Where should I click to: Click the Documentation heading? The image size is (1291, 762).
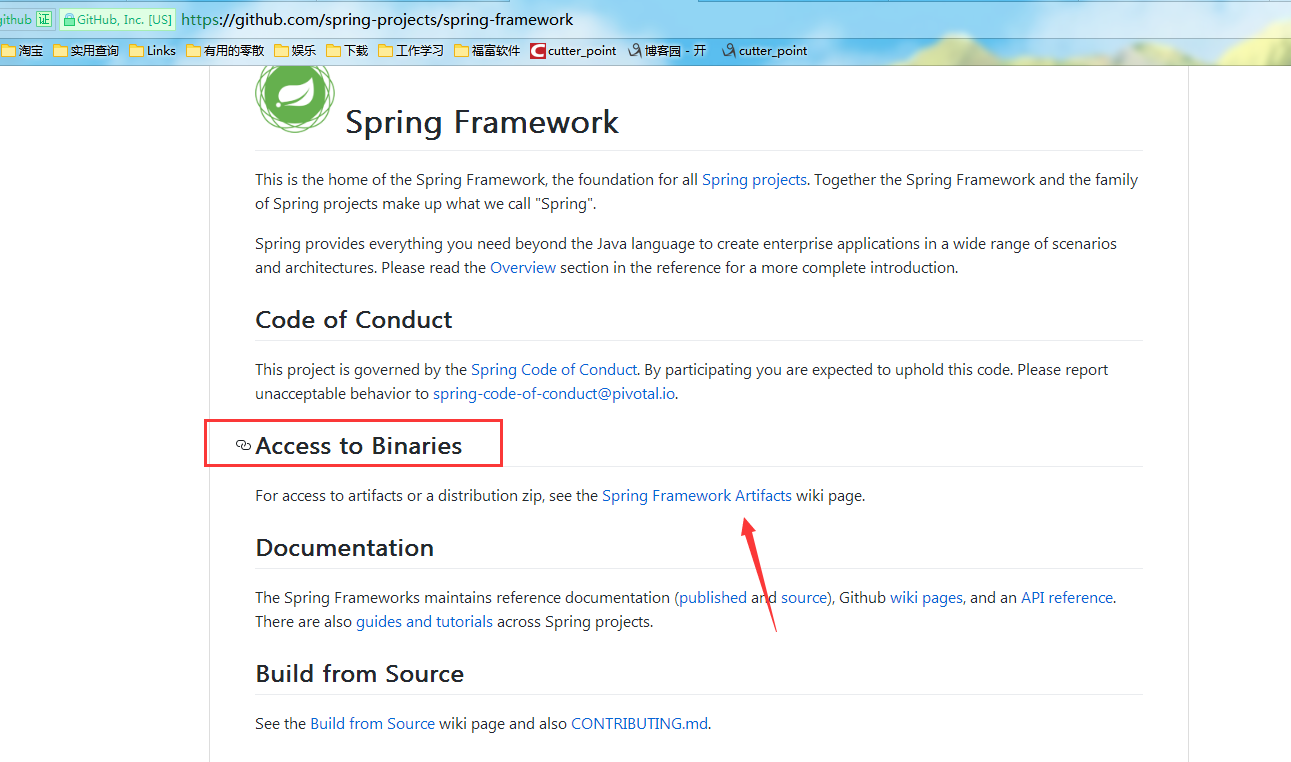click(x=345, y=548)
